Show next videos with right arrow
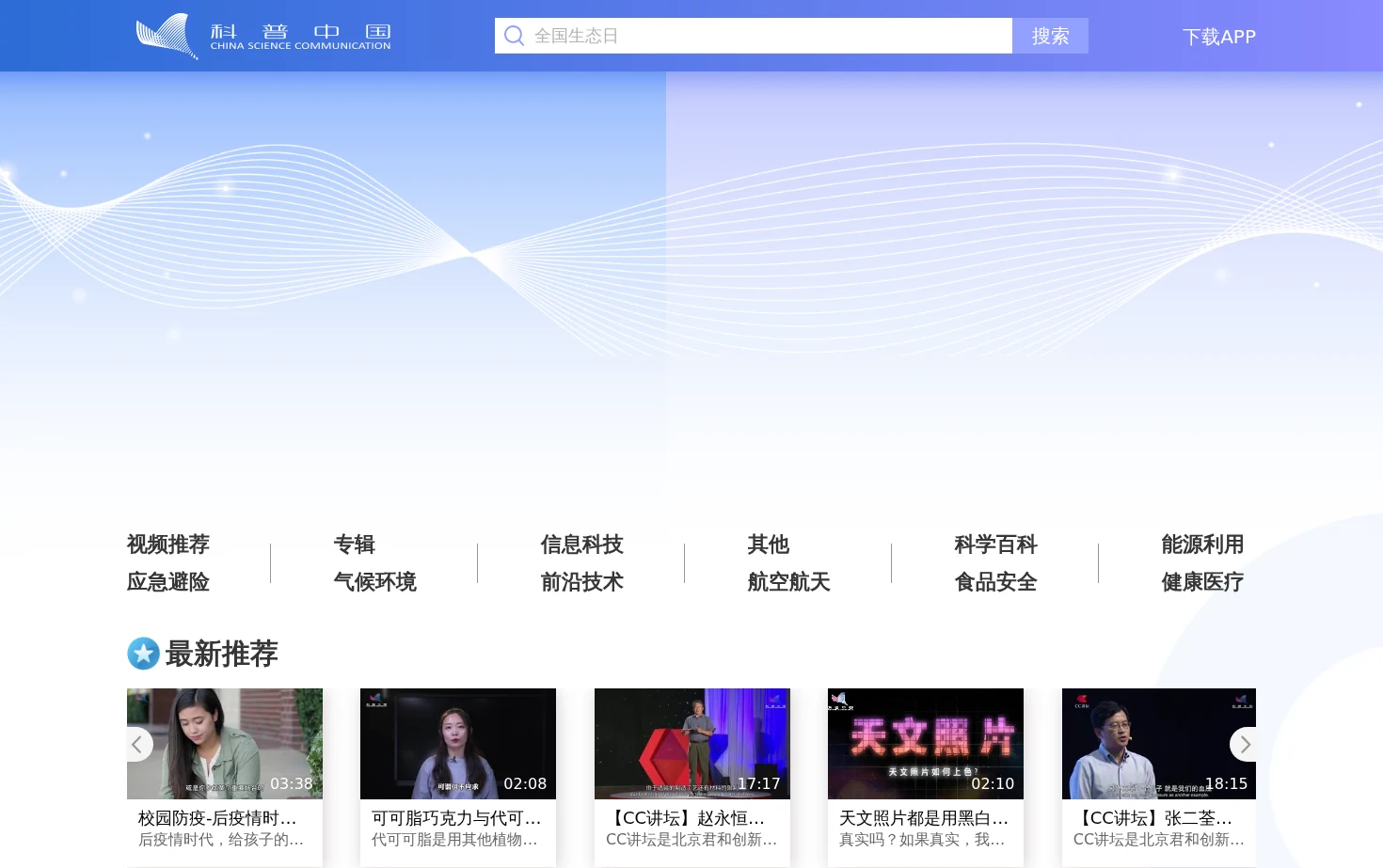Screen dimensions: 1383x868 point(1244,745)
